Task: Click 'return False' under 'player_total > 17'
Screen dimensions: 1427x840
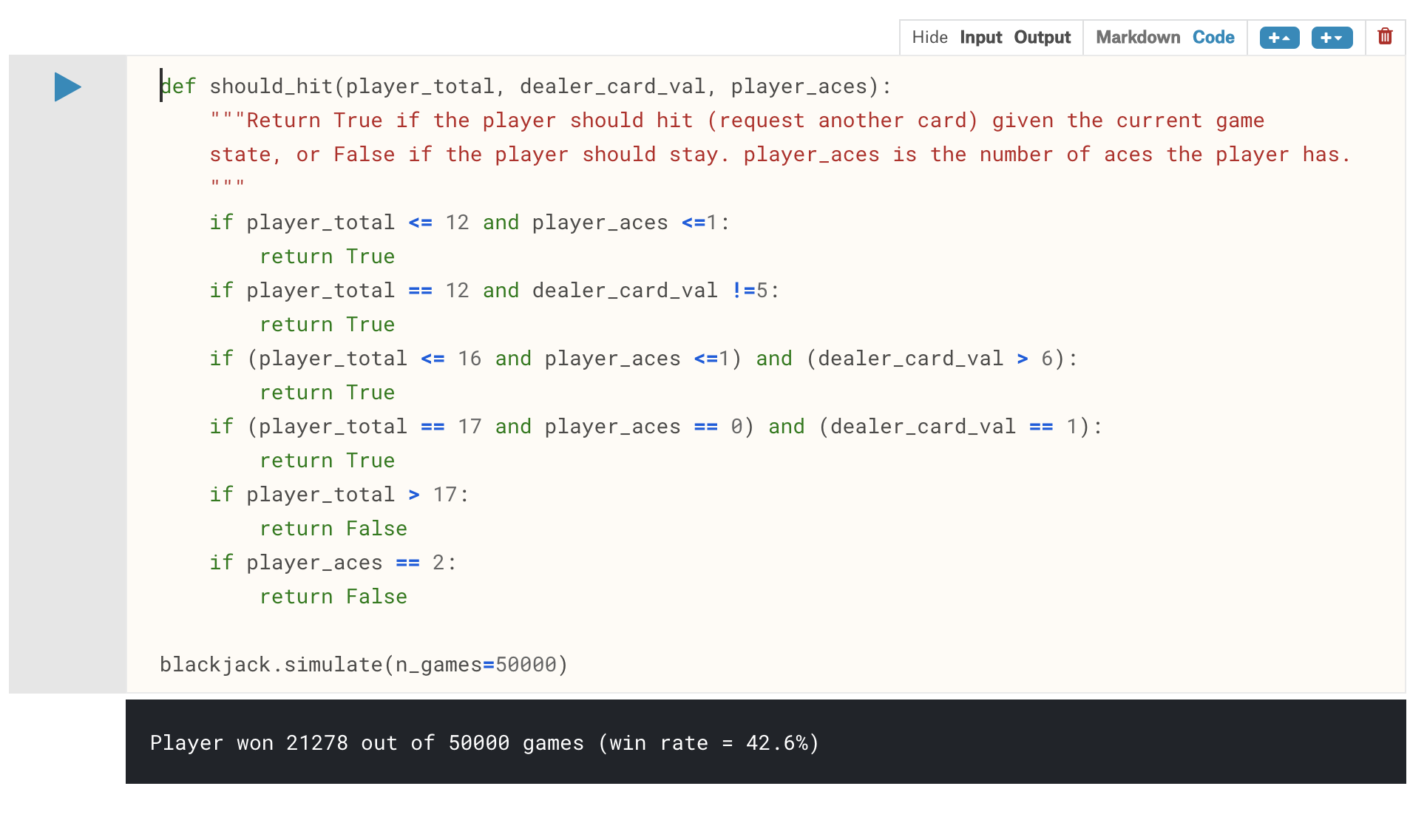Action: click(333, 529)
